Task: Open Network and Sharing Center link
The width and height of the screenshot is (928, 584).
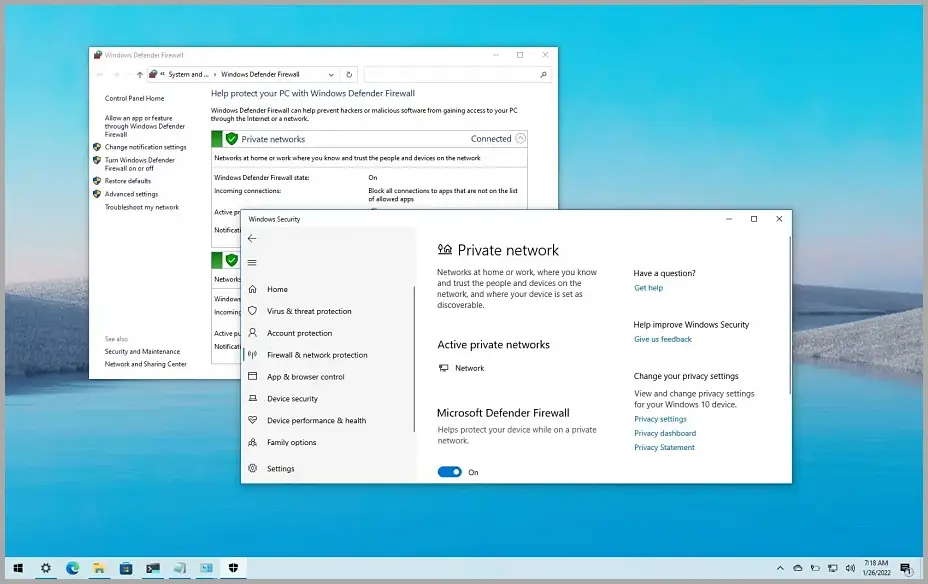Action: (x=146, y=364)
